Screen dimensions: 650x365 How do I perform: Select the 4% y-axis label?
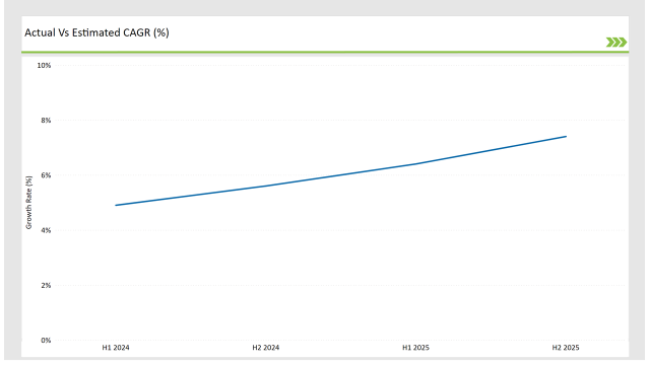(46, 230)
